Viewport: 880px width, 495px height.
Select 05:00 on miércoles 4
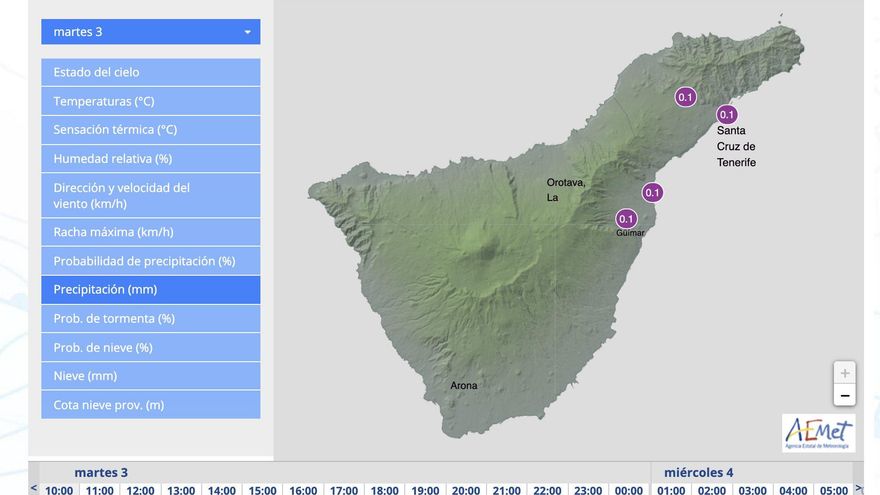click(833, 490)
